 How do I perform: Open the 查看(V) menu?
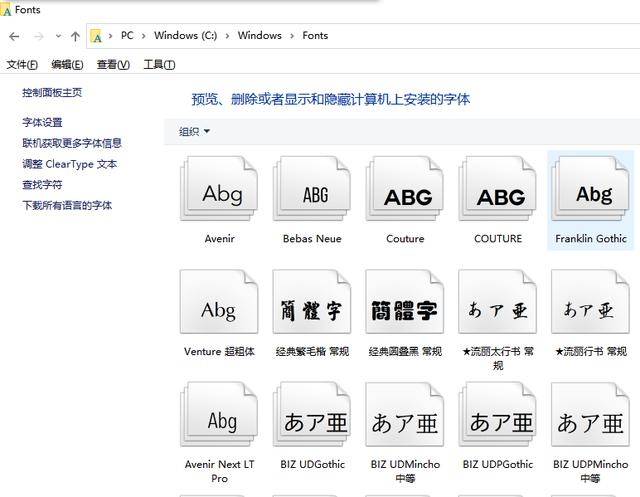point(113,65)
